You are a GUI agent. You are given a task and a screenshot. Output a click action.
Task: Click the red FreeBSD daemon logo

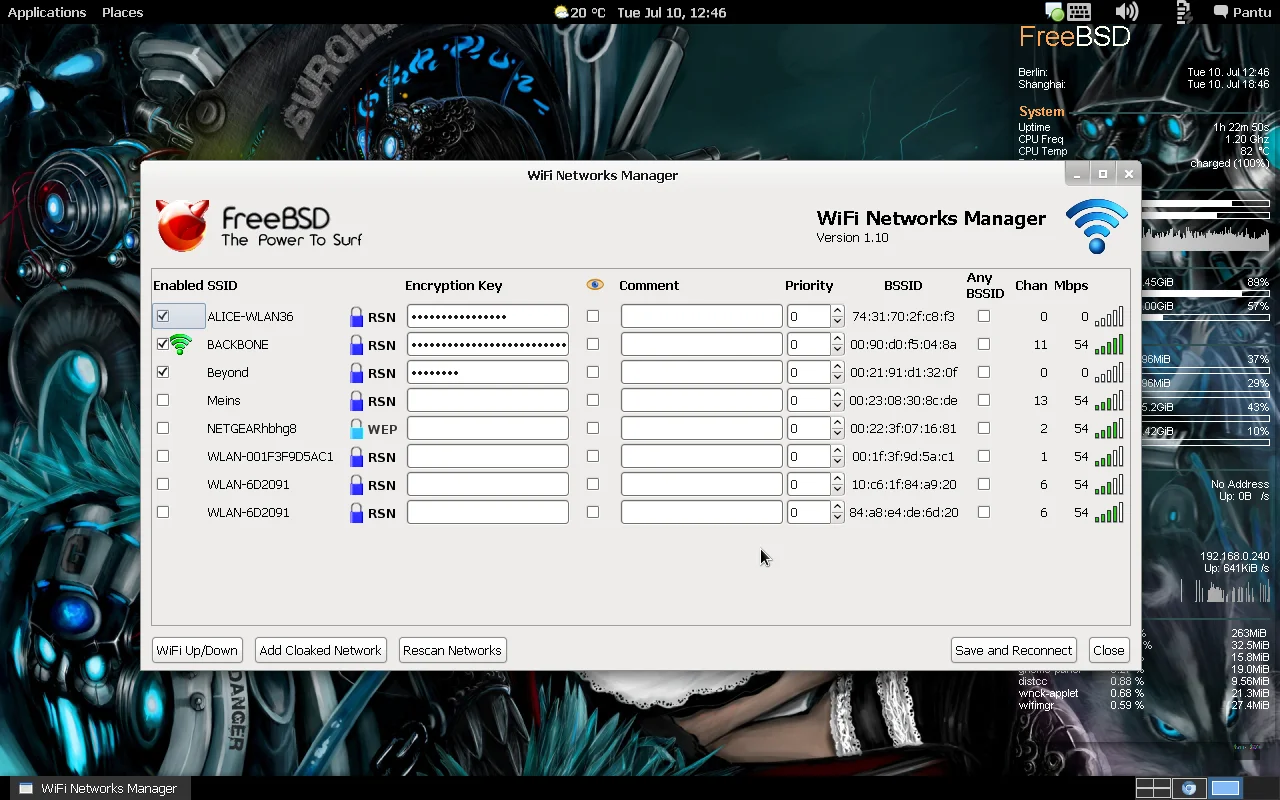(x=182, y=225)
